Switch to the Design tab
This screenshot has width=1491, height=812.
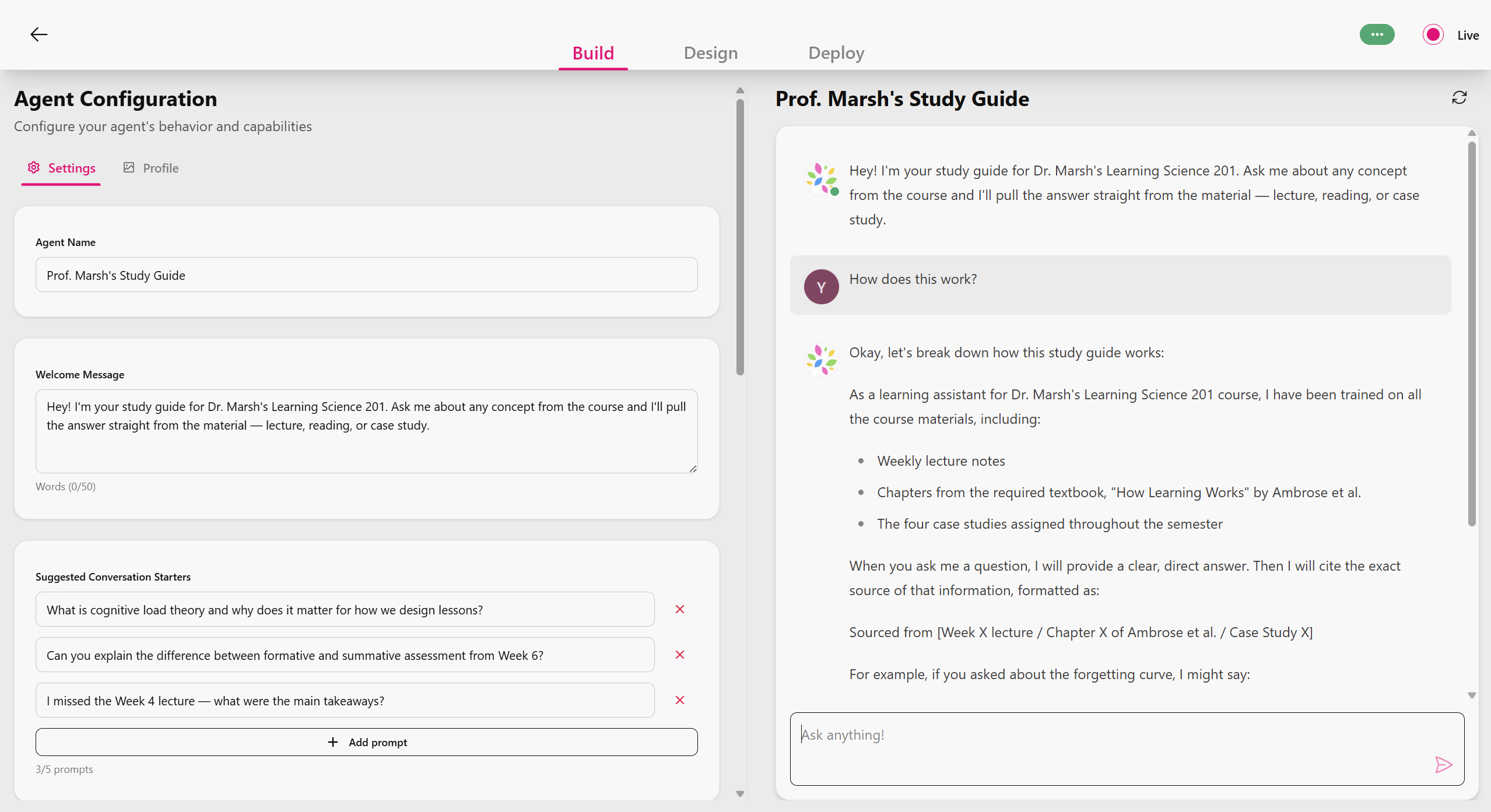coord(710,53)
